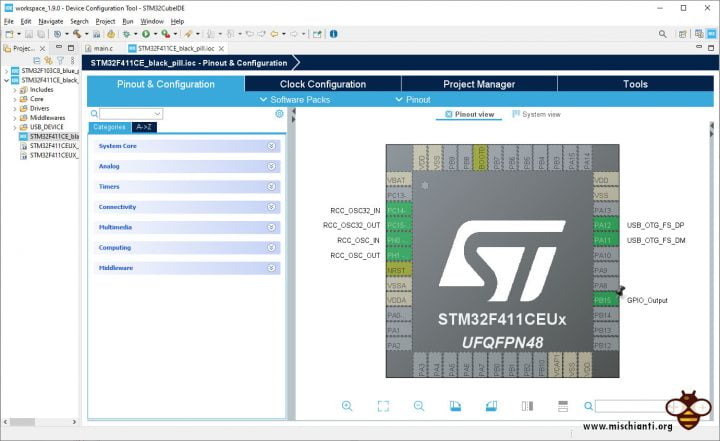Viewport: 720px width, 441px height.
Task: Click the PA12 USB_OTG_FS_DP pin
Action: (x=606, y=225)
